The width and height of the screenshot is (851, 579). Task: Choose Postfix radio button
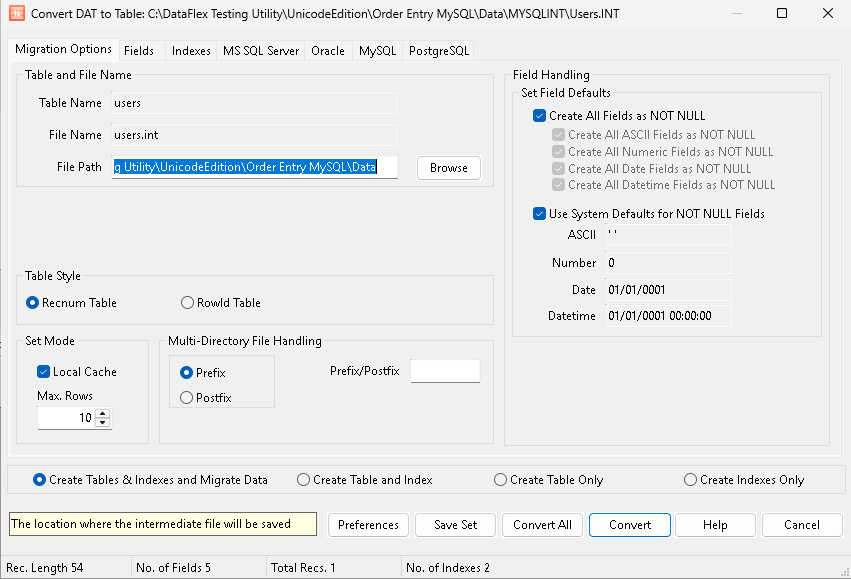point(186,398)
